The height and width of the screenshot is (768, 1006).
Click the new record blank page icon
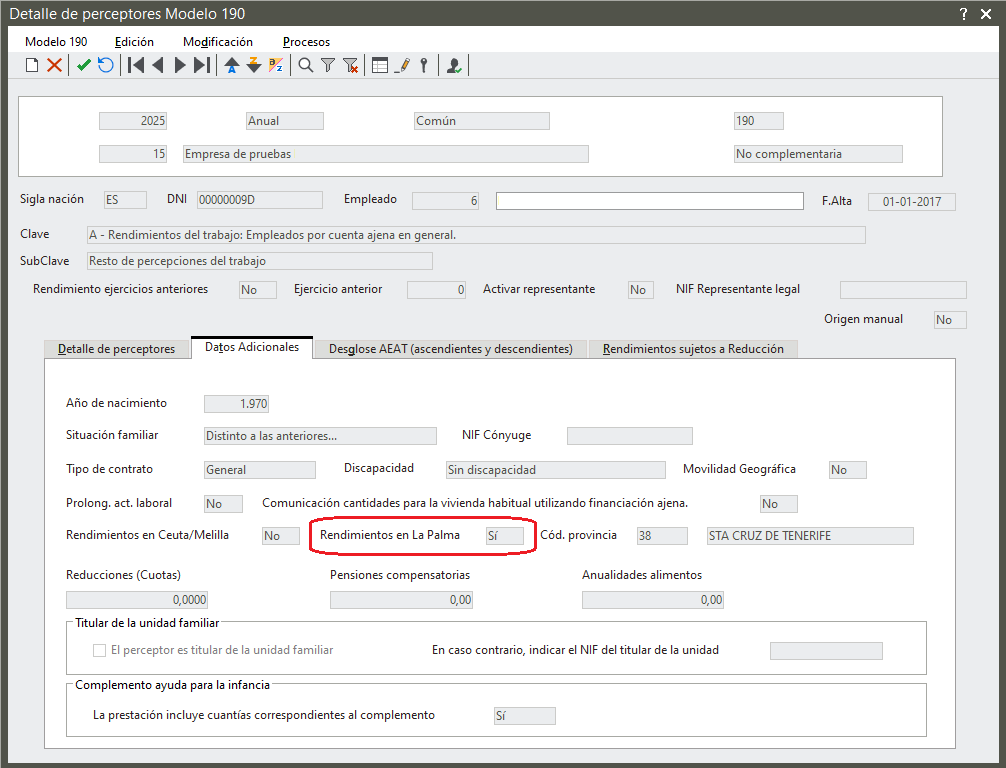pos(32,65)
